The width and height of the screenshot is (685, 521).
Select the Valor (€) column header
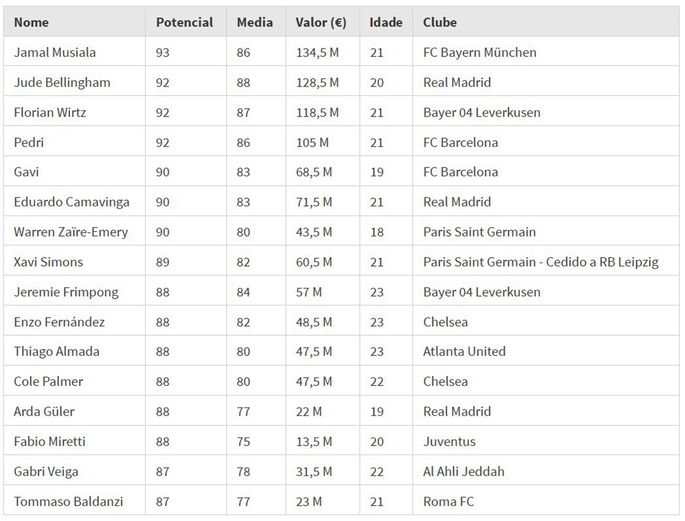[x=320, y=22]
